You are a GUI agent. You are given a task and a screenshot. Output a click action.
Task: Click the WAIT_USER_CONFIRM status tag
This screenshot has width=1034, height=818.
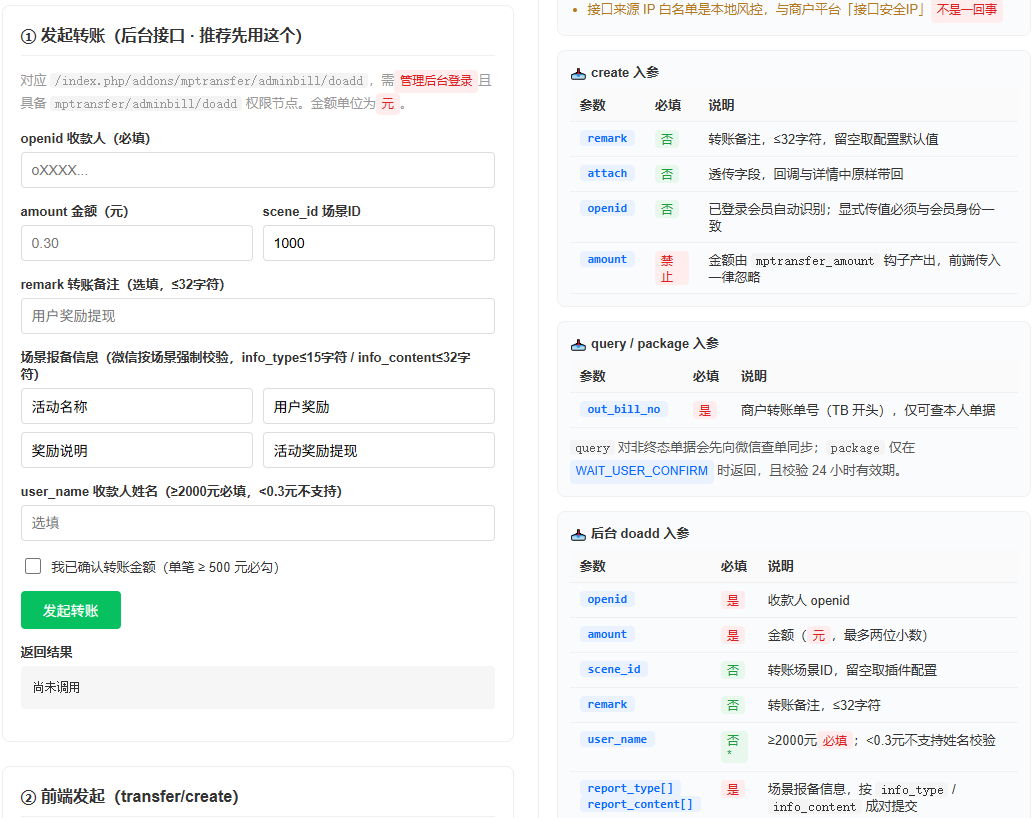tap(642, 470)
